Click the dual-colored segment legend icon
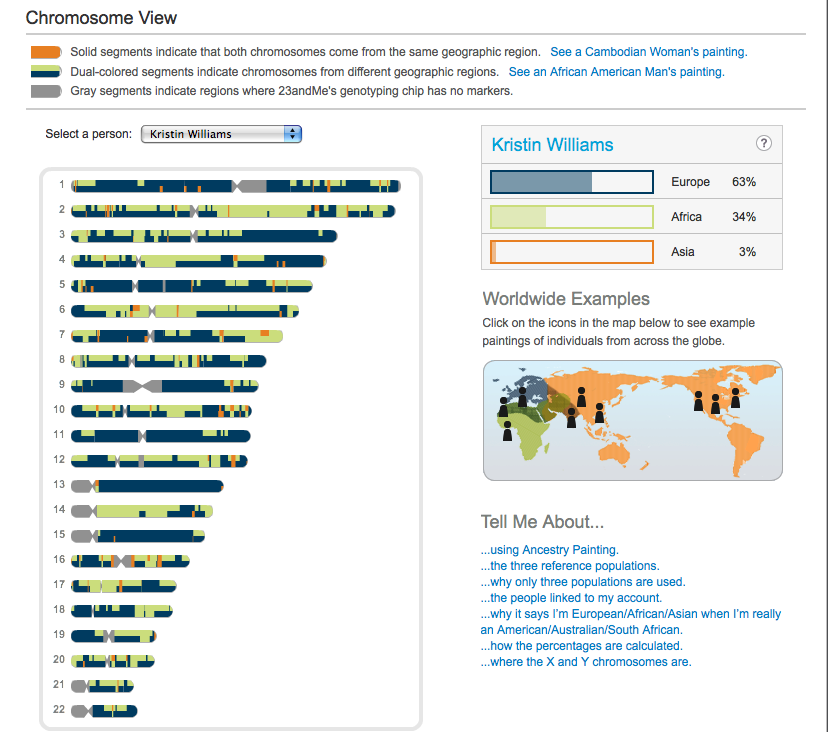Viewport: 828px width, 732px height. 46,72
